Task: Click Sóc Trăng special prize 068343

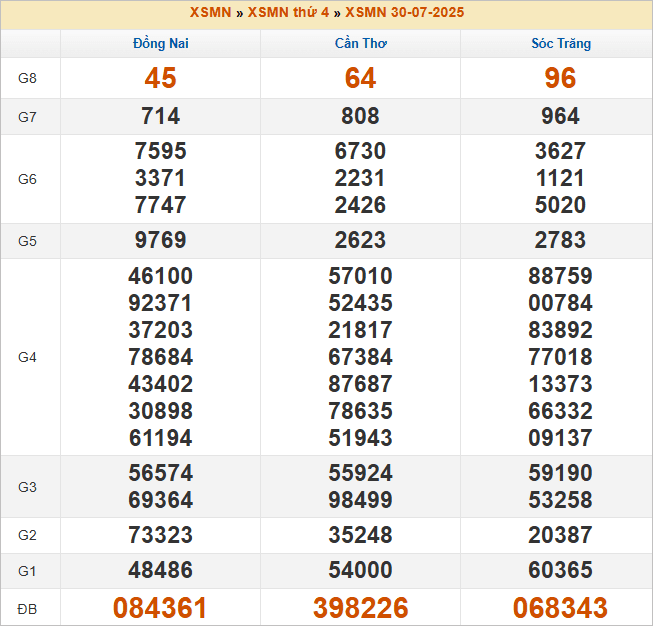Action: point(561,608)
